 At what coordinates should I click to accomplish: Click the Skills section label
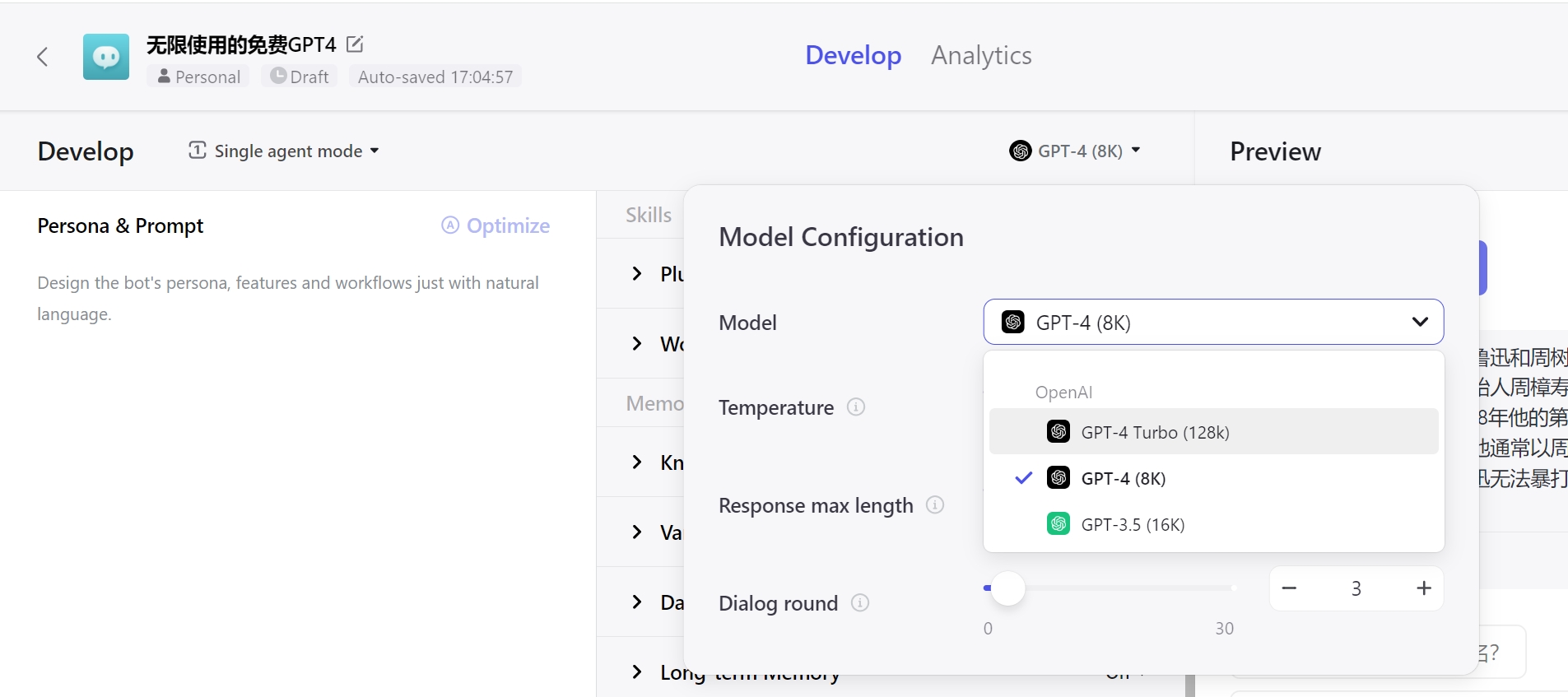pos(649,215)
